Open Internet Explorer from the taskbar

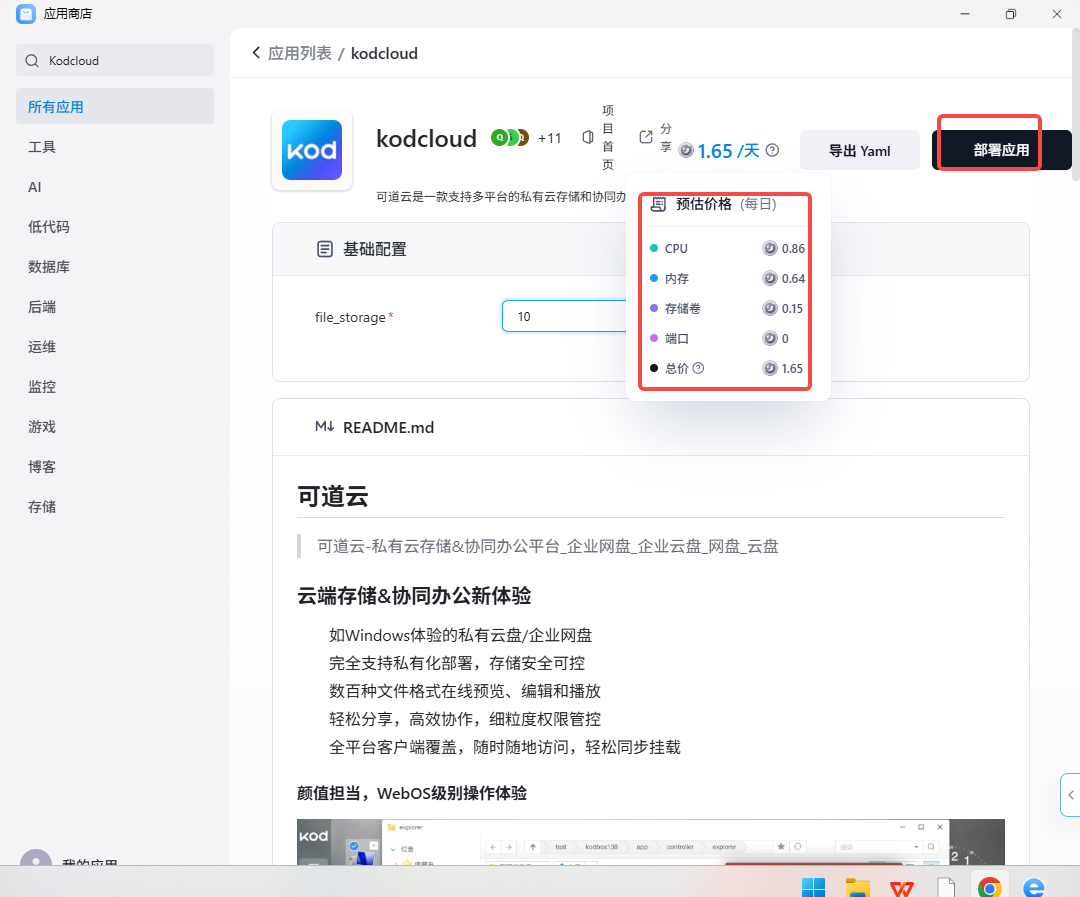point(1034,887)
